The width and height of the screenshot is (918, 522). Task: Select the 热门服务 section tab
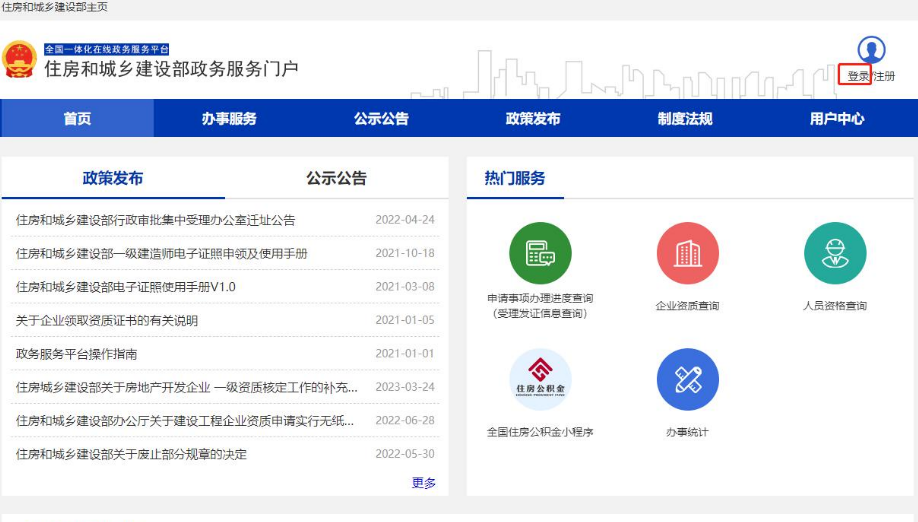[515, 179]
